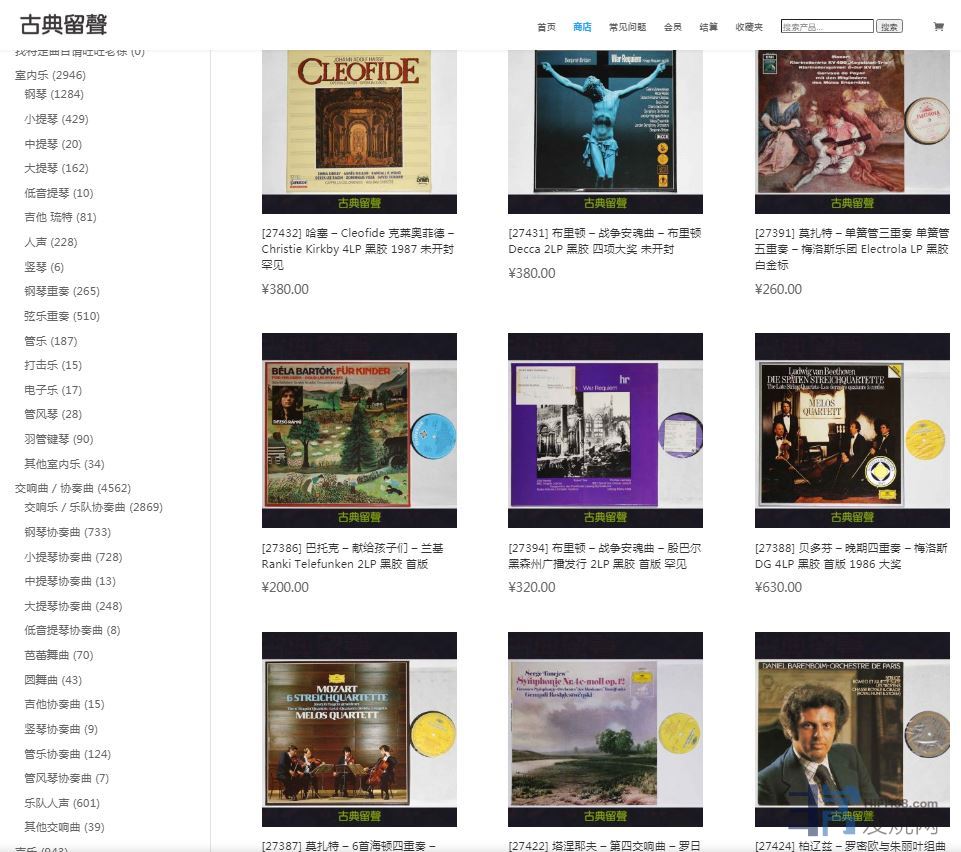Screen dimensions: 961x852
Task: Open the Beethoven Melos Quartett album image
Action: pyautogui.click(x=851, y=430)
